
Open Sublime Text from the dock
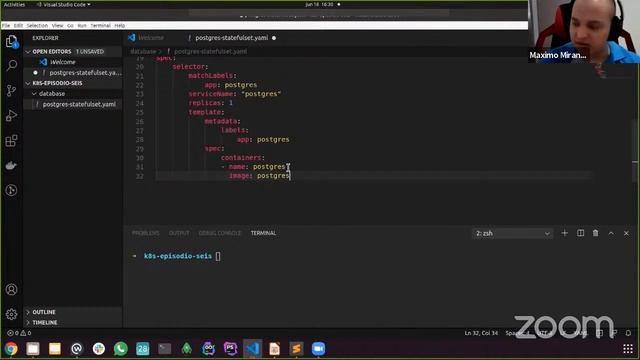[296, 349]
